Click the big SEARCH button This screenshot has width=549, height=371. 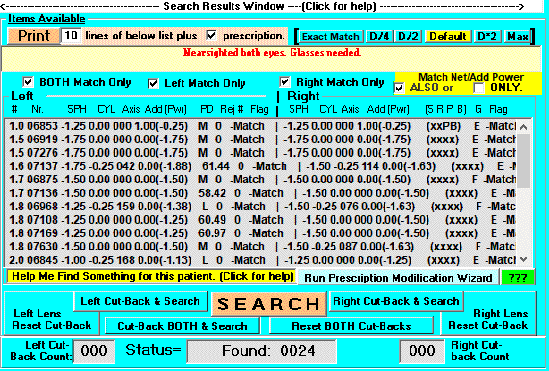pyautogui.click(x=269, y=304)
